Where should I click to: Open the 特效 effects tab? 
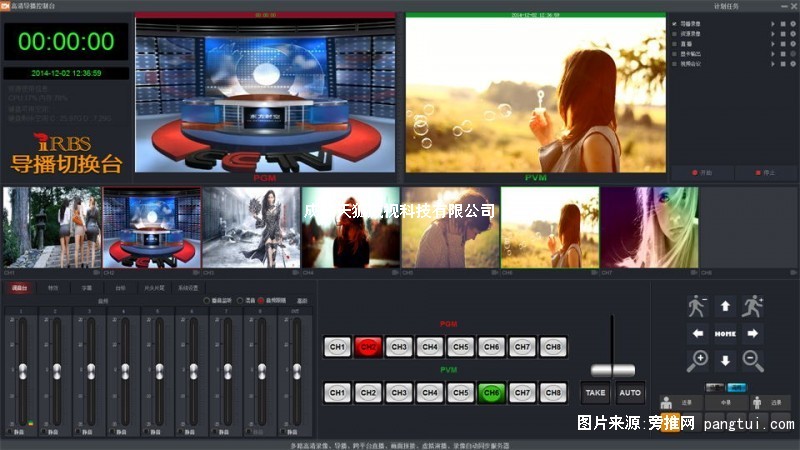point(53,288)
